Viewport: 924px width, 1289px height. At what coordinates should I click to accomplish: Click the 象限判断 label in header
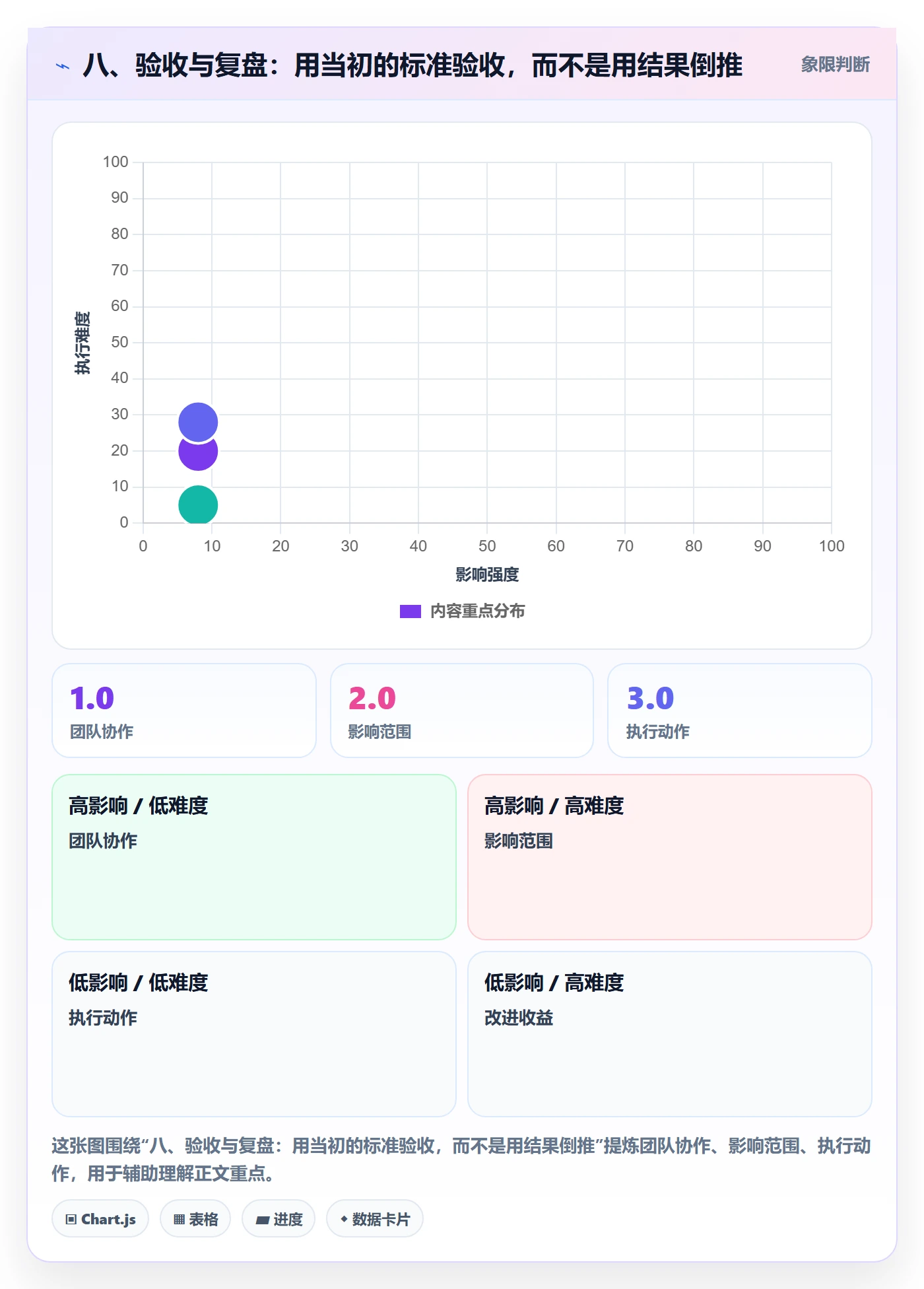[835, 65]
